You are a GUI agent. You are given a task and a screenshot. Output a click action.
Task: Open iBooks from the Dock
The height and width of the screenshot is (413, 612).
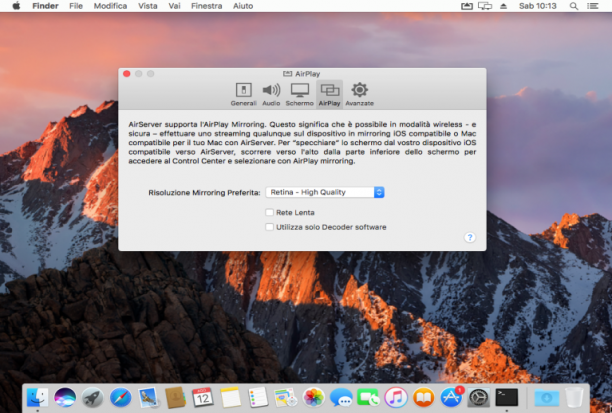[423, 397]
